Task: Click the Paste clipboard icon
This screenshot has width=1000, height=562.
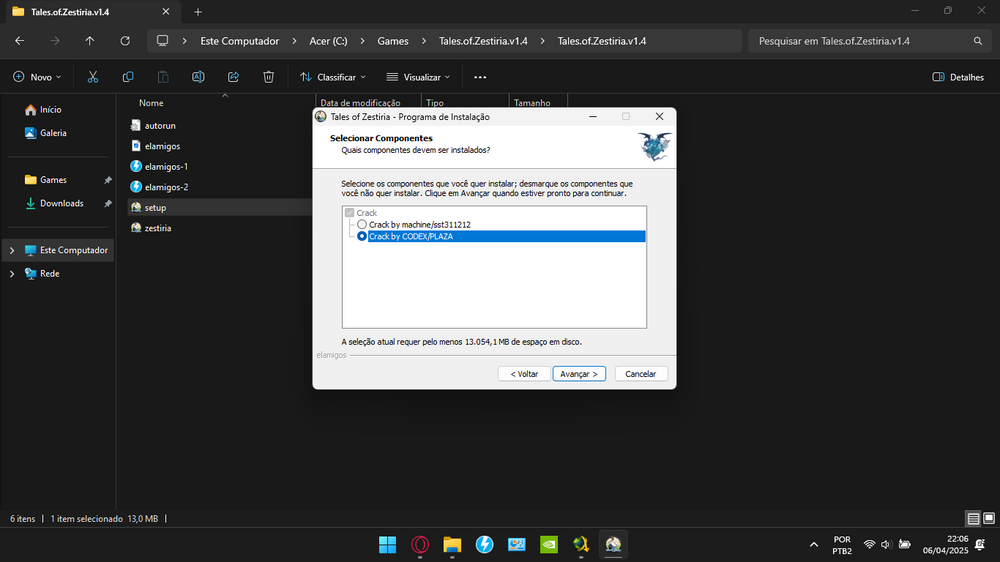Action: 163,77
